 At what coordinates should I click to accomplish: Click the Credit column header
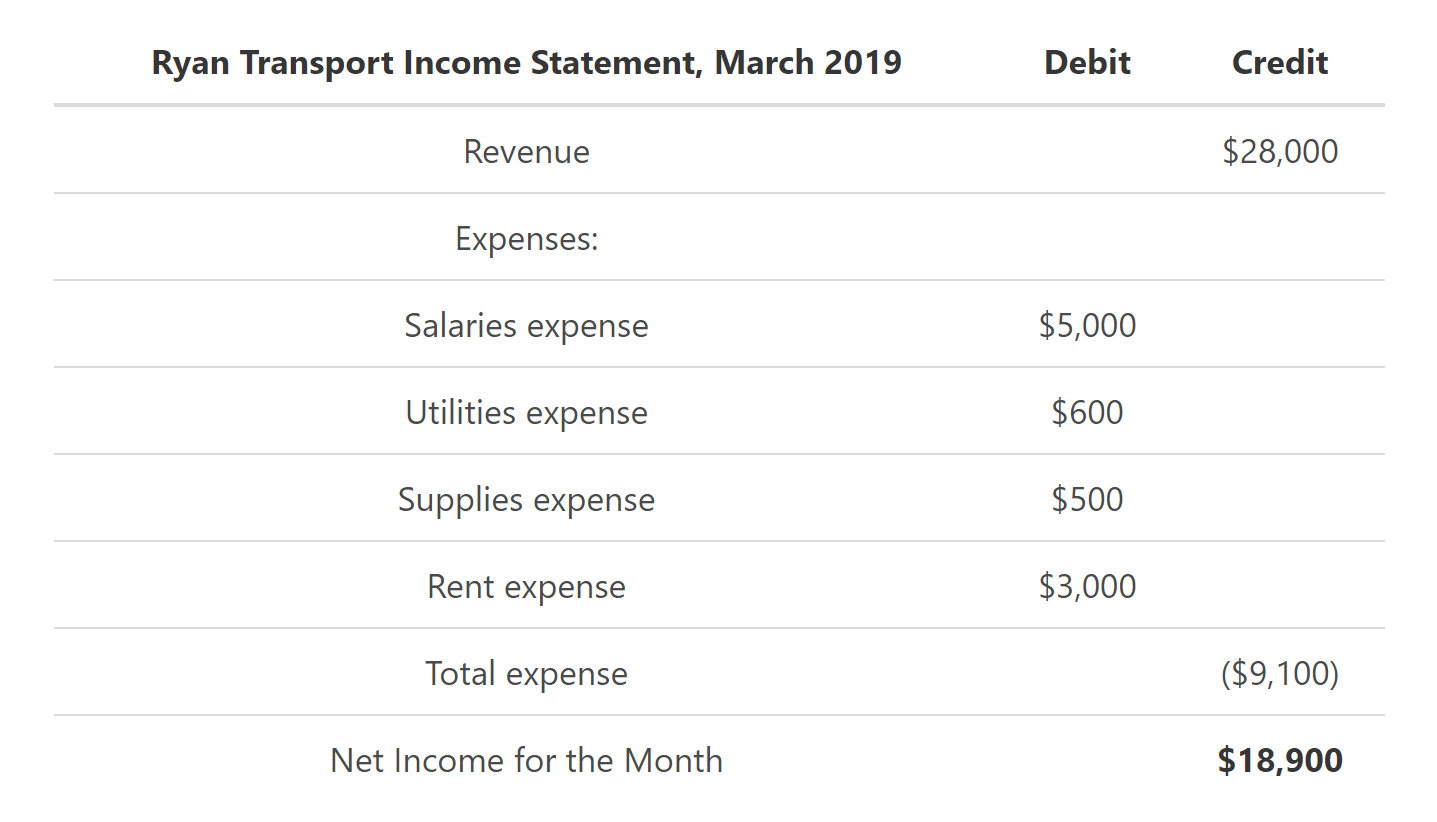1279,63
